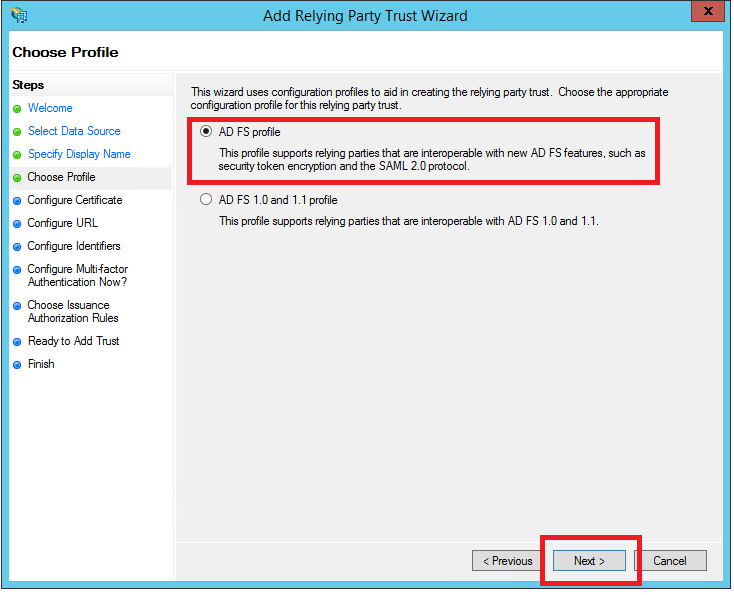
Task: Return to the Specify Display Name step
Action: (x=79, y=154)
